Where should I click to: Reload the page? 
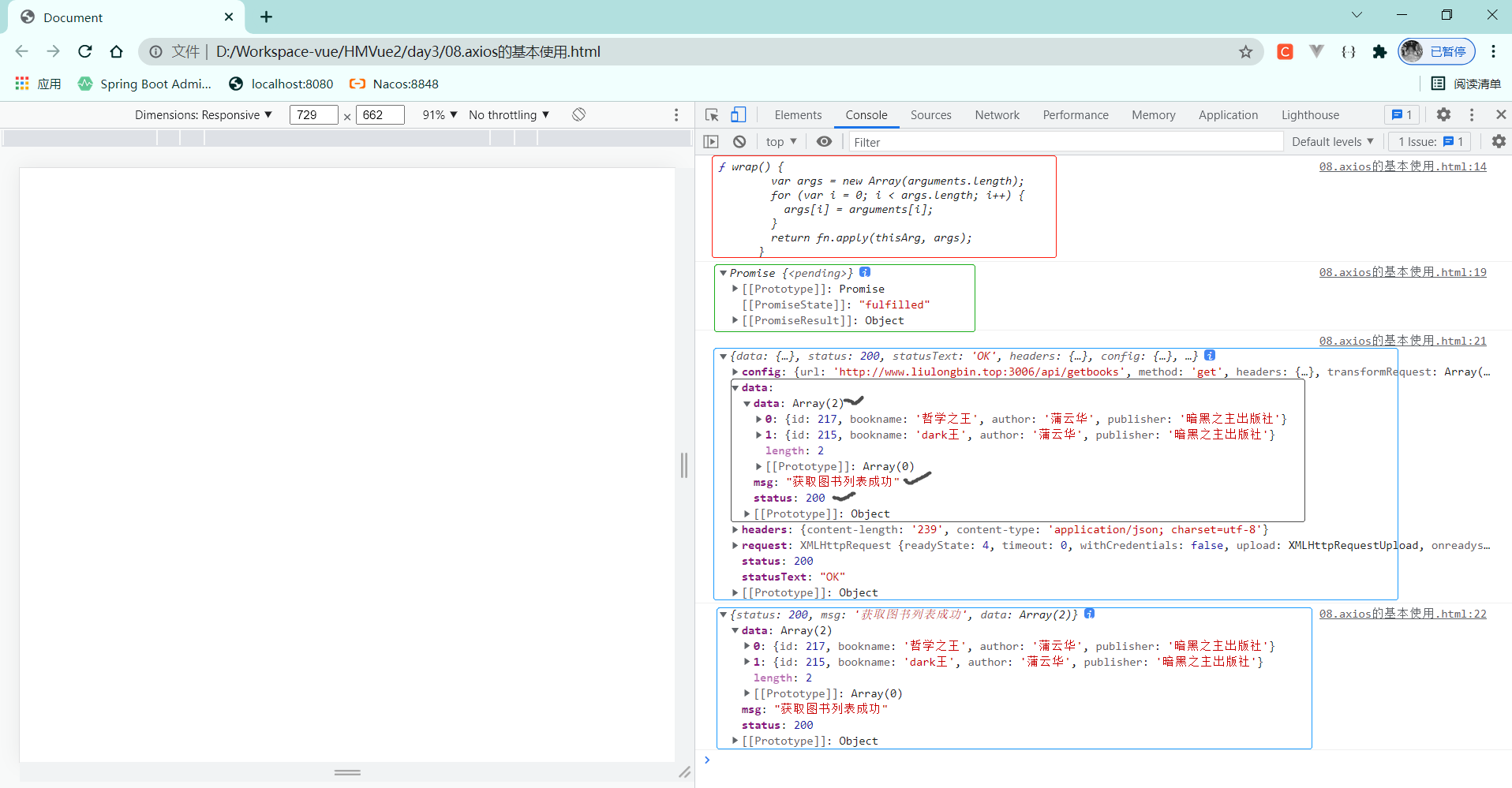click(85, 52)
